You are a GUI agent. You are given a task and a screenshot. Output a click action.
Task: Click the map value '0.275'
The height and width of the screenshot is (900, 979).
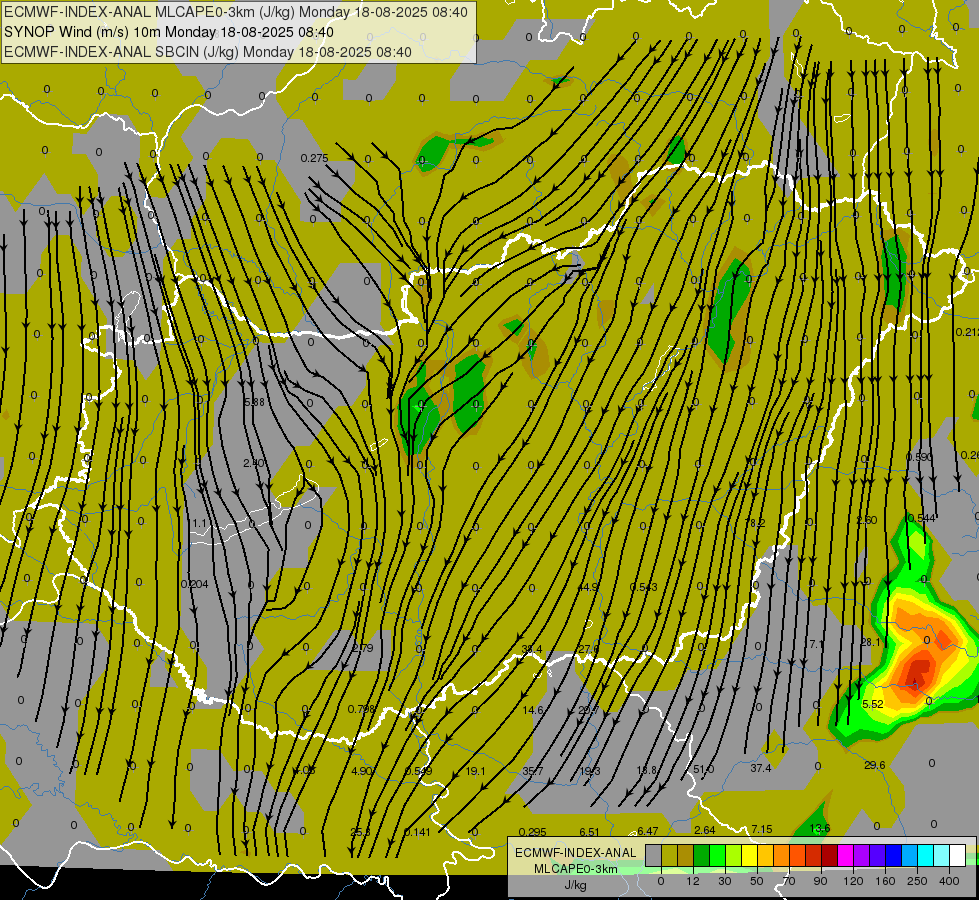coord(314,158)
